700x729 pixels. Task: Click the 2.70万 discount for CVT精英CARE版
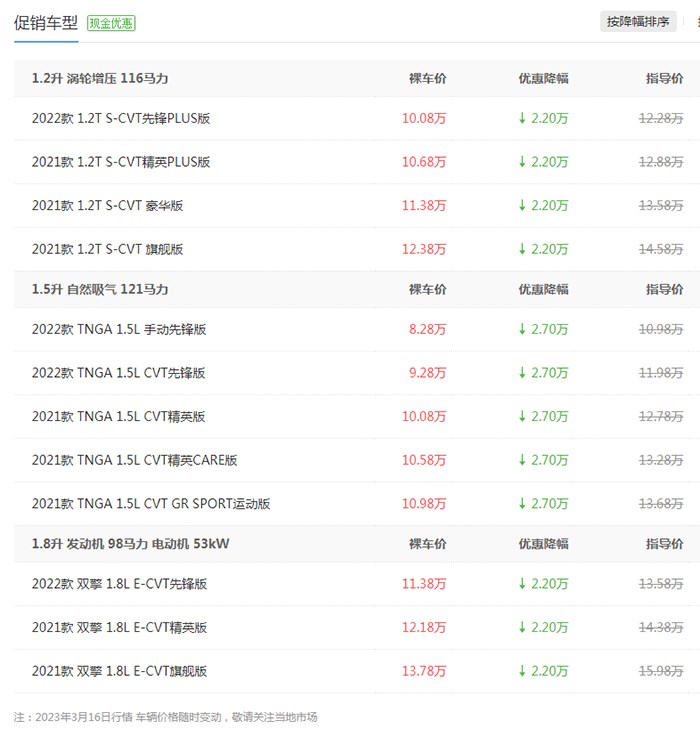[x=543, y=460]
